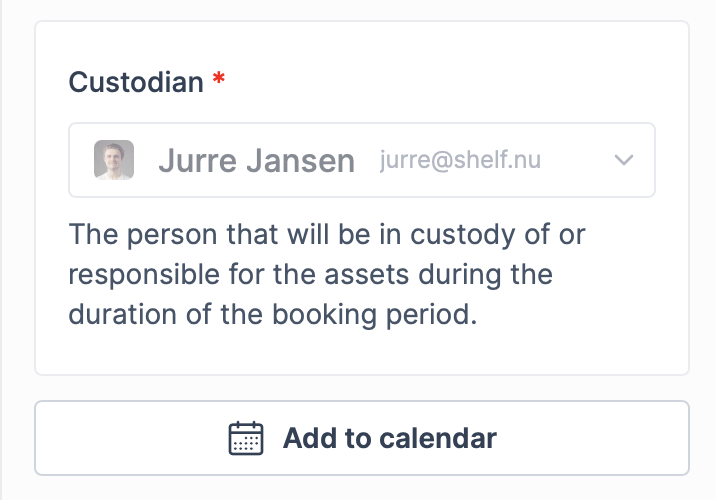Select the Jurre Jansen name text
Screen dimensions: 716x500
click(x=257, y=160)
